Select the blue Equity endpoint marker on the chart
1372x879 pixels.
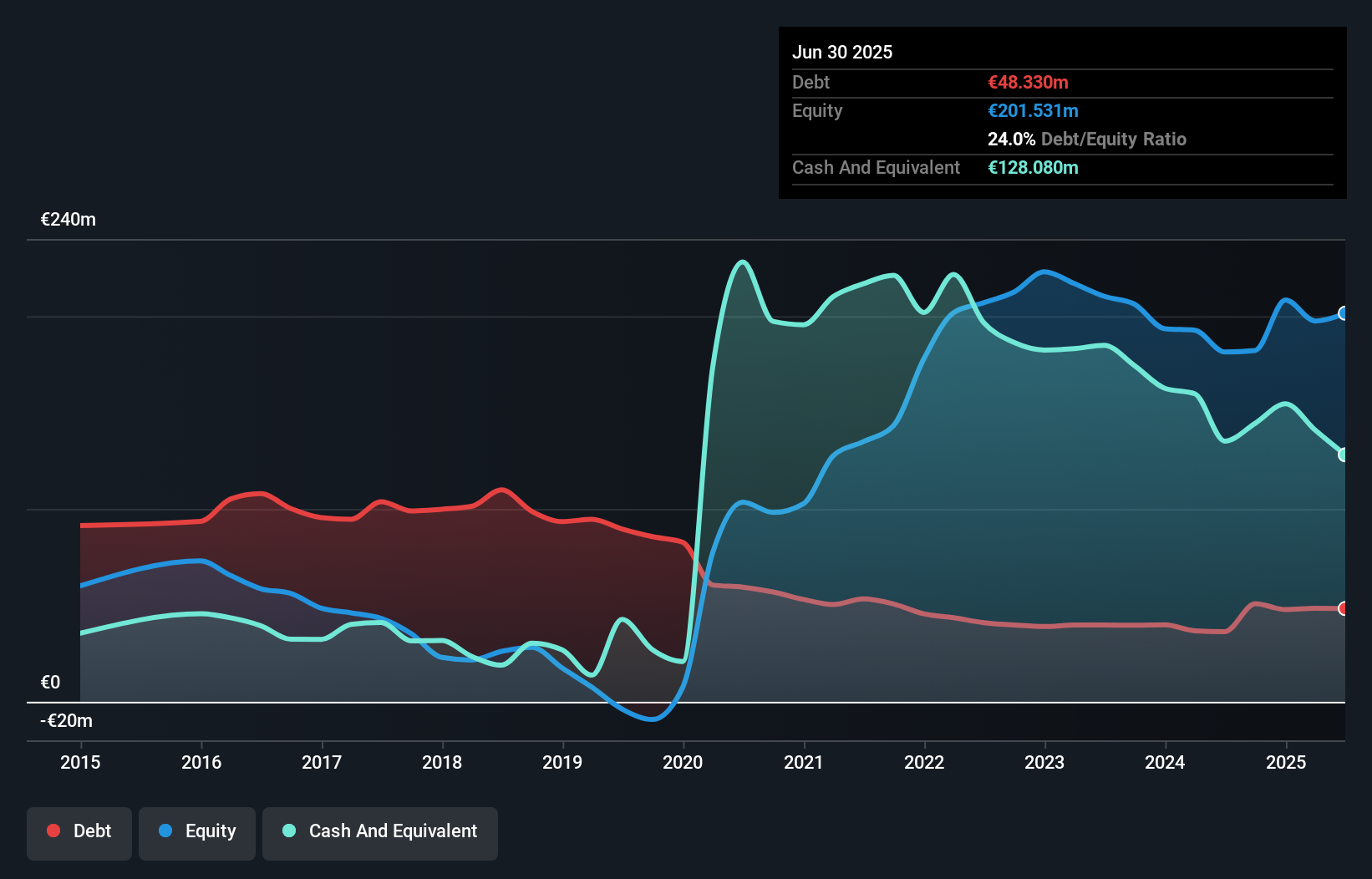pyautogui.click(x=1344, y=313)
